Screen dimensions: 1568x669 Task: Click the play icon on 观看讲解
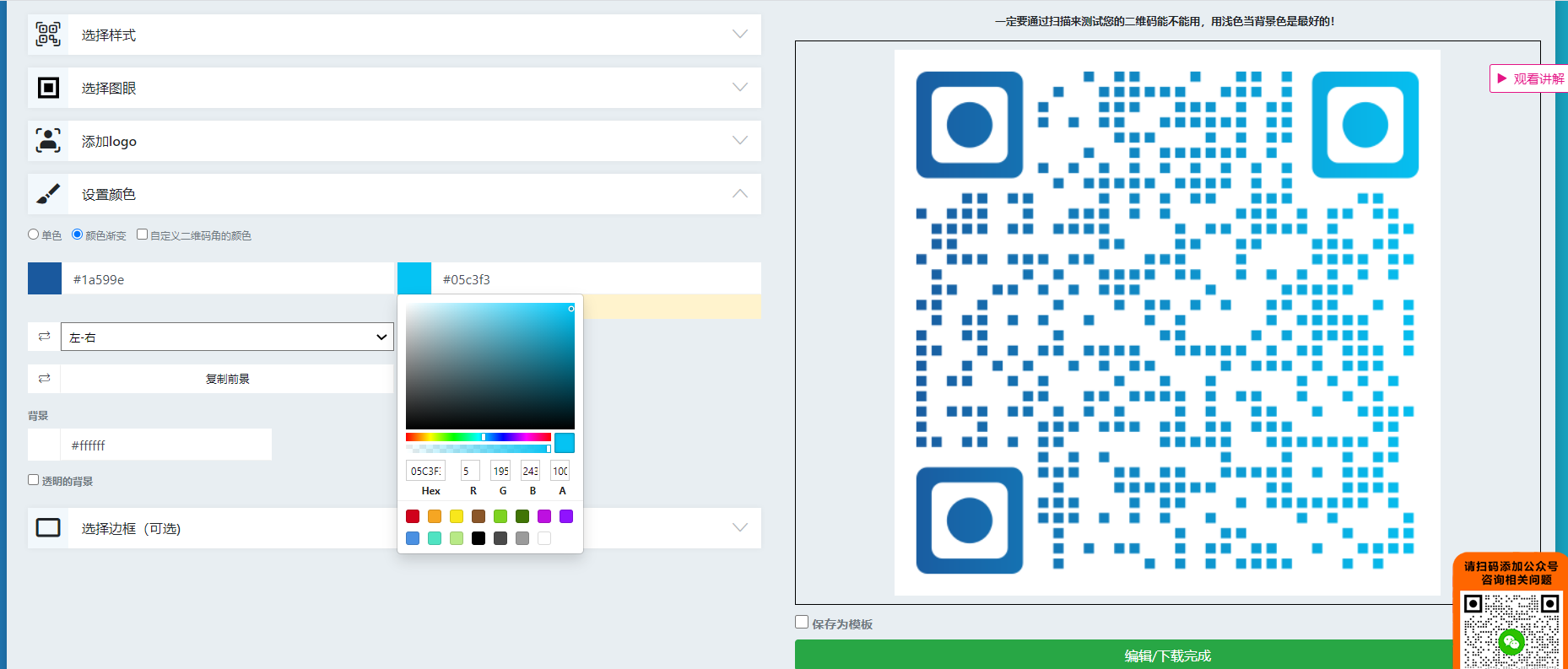[x=1502, y=78]
